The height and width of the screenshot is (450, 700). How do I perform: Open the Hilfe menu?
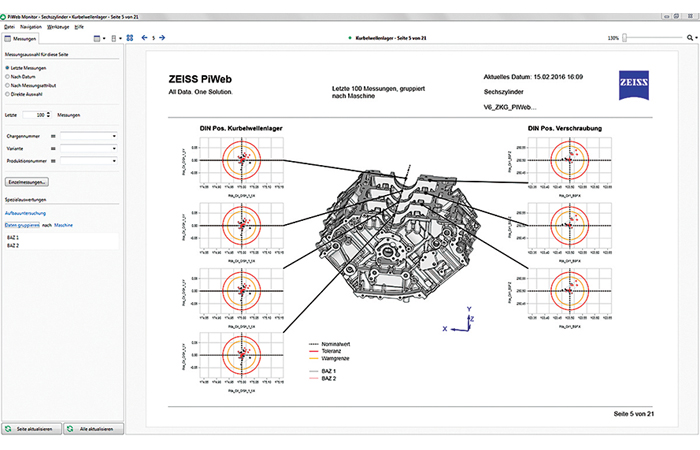[x=79, y=27]
